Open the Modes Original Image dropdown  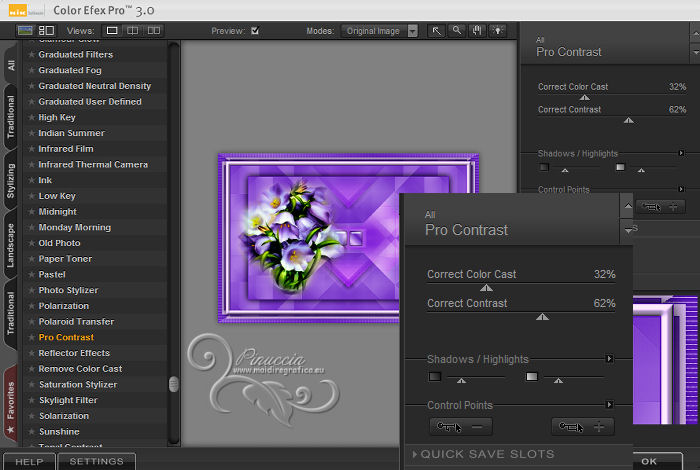379,31
